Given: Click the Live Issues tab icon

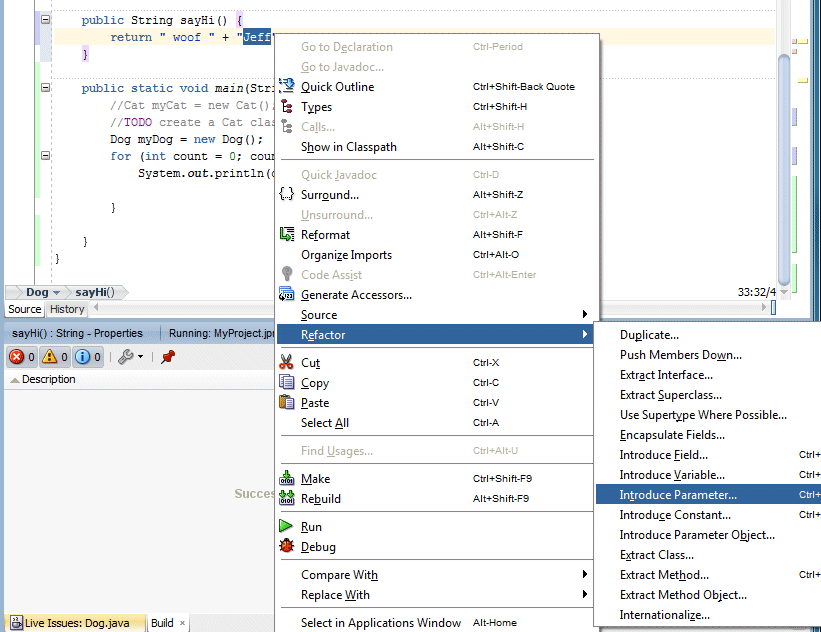Looking at the screenshot, I should 16,623.
